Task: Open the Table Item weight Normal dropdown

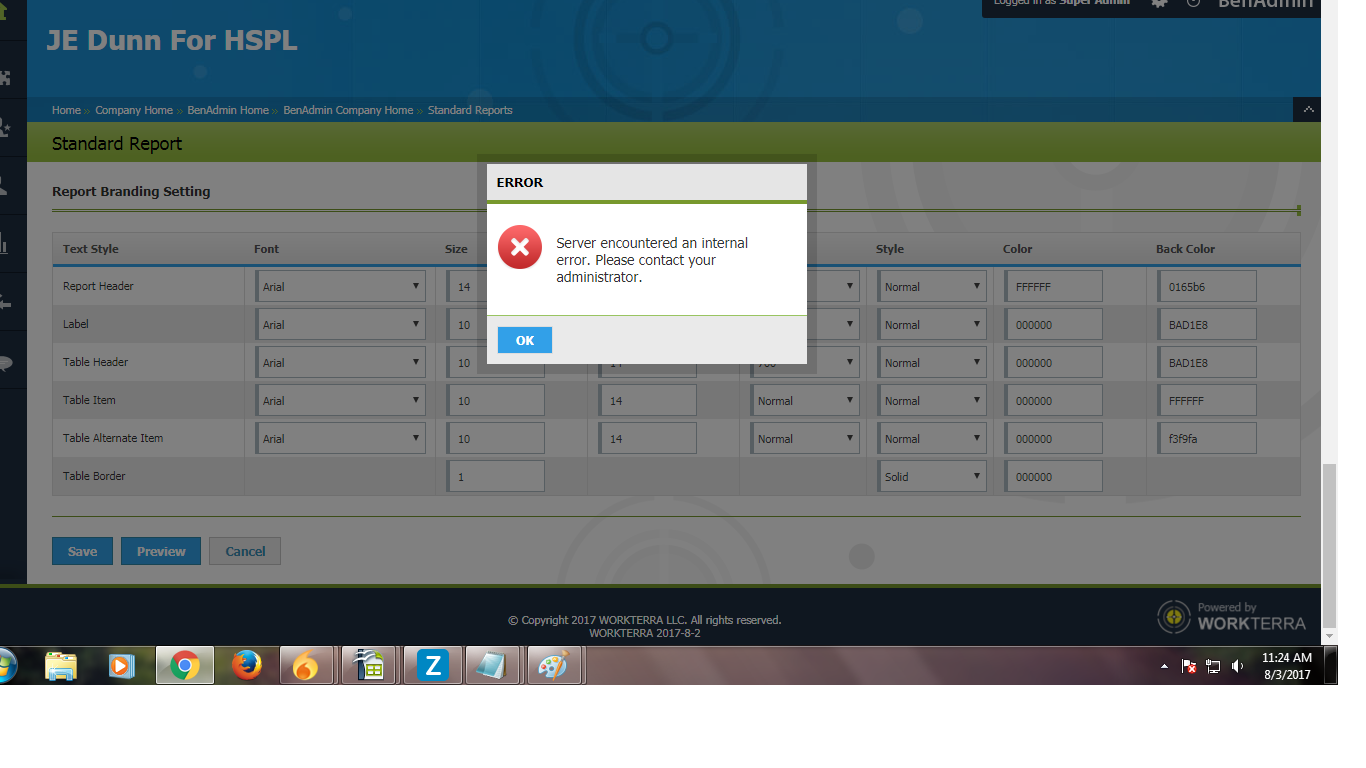Action: click(x=805, y=400)
